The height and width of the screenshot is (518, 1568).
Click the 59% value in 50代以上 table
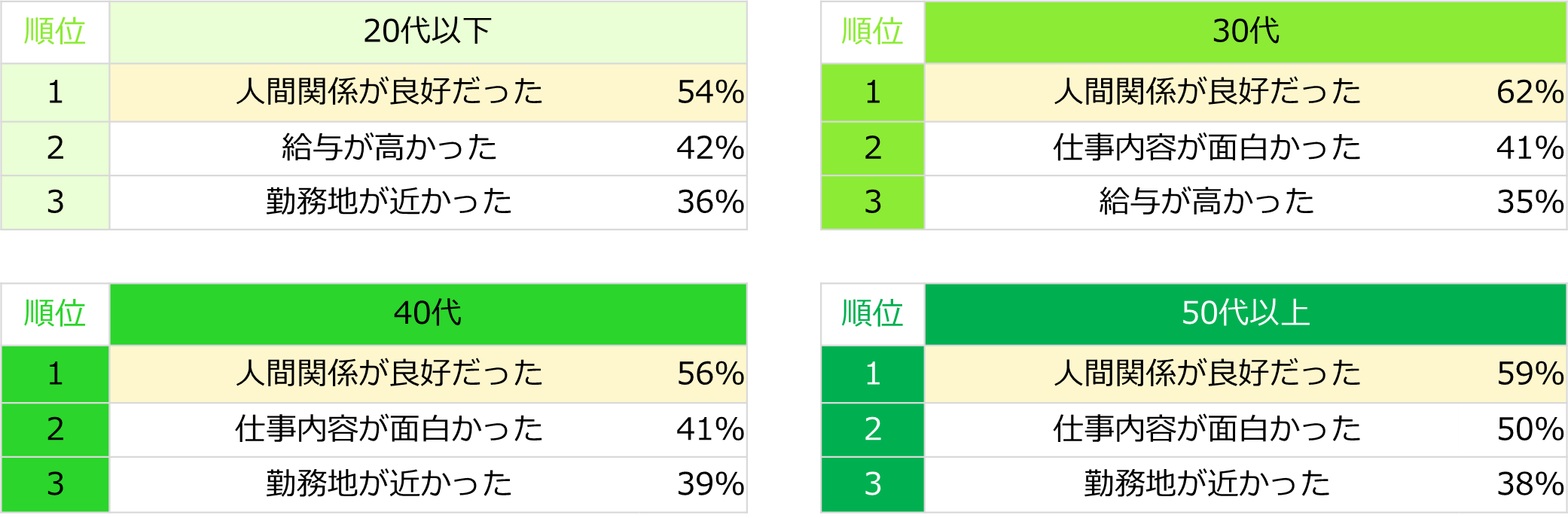click(1530, 373)
